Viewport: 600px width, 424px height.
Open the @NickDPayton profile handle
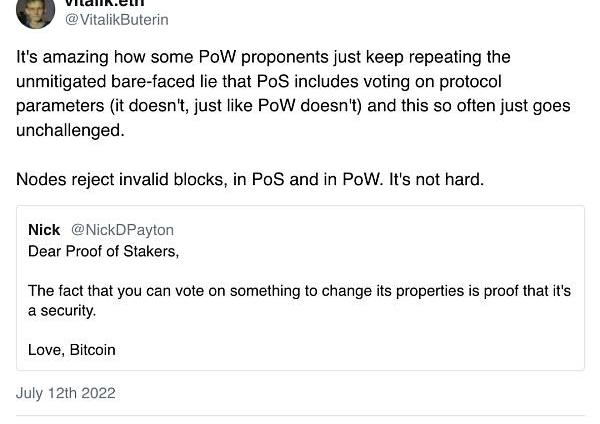(122, 230)
